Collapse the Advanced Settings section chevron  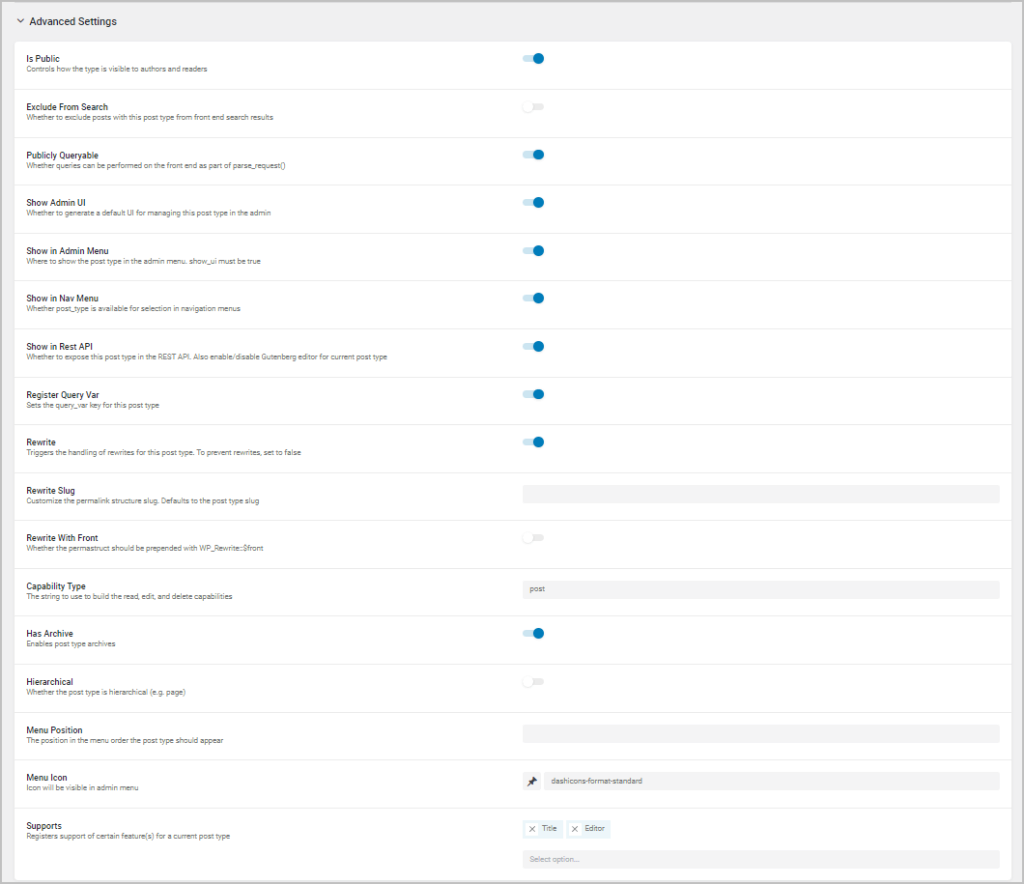(x=20, y=21)
